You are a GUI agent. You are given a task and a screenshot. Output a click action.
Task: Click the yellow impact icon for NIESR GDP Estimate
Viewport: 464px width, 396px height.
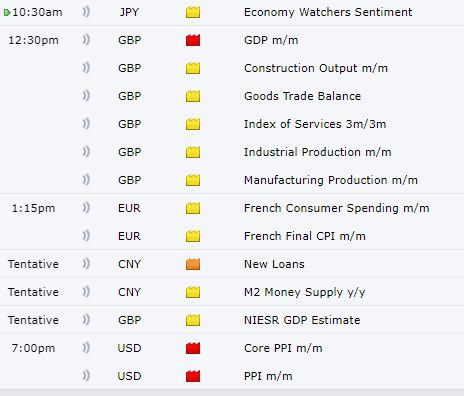pos(193,320)
